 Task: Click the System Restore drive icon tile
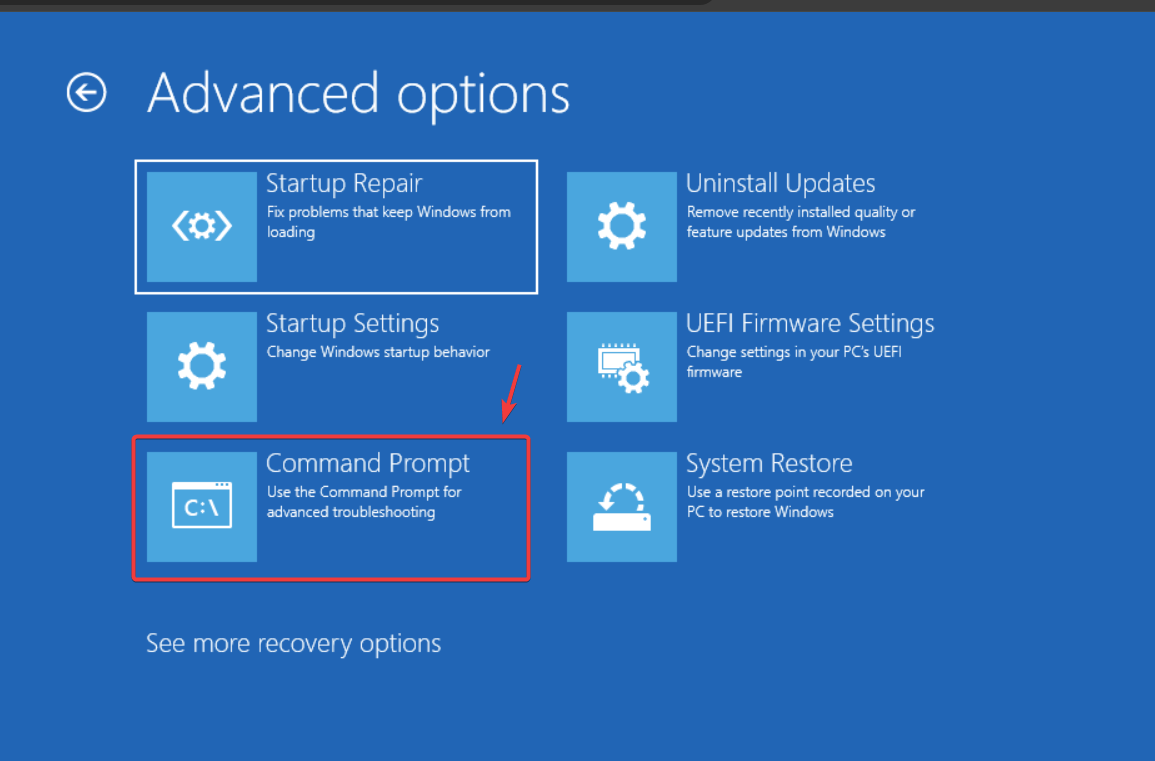point(622,507)
